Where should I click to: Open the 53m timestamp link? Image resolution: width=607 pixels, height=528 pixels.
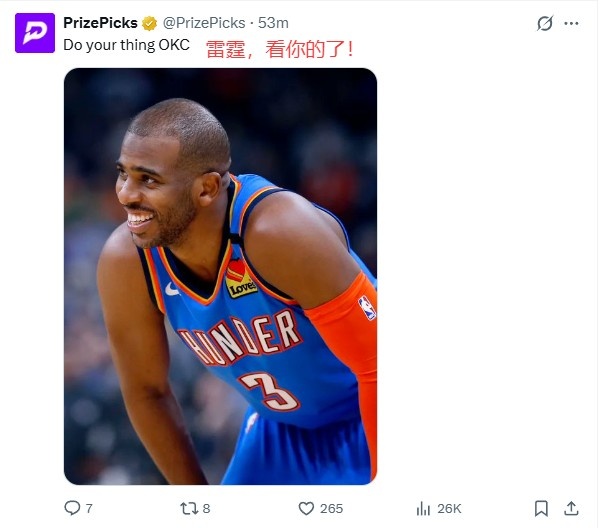[273, 23]
